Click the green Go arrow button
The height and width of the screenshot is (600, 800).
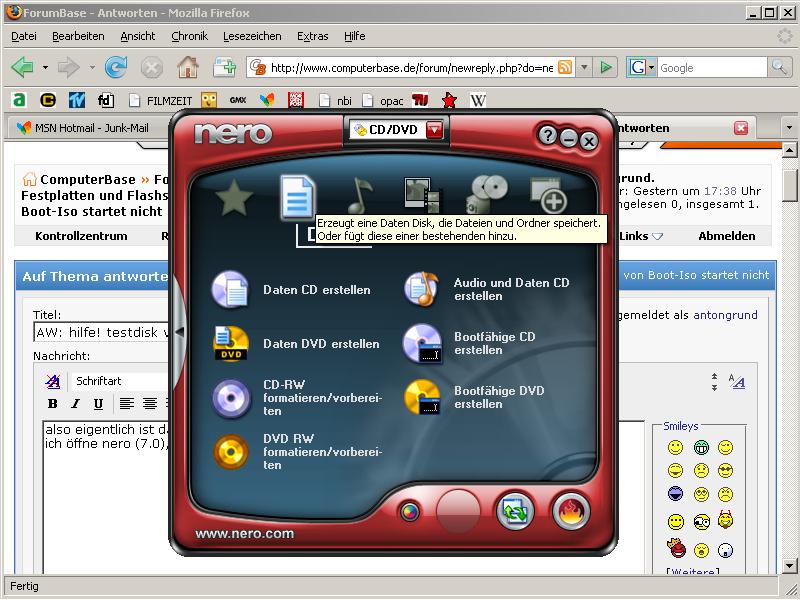click(x=606, y=67)
